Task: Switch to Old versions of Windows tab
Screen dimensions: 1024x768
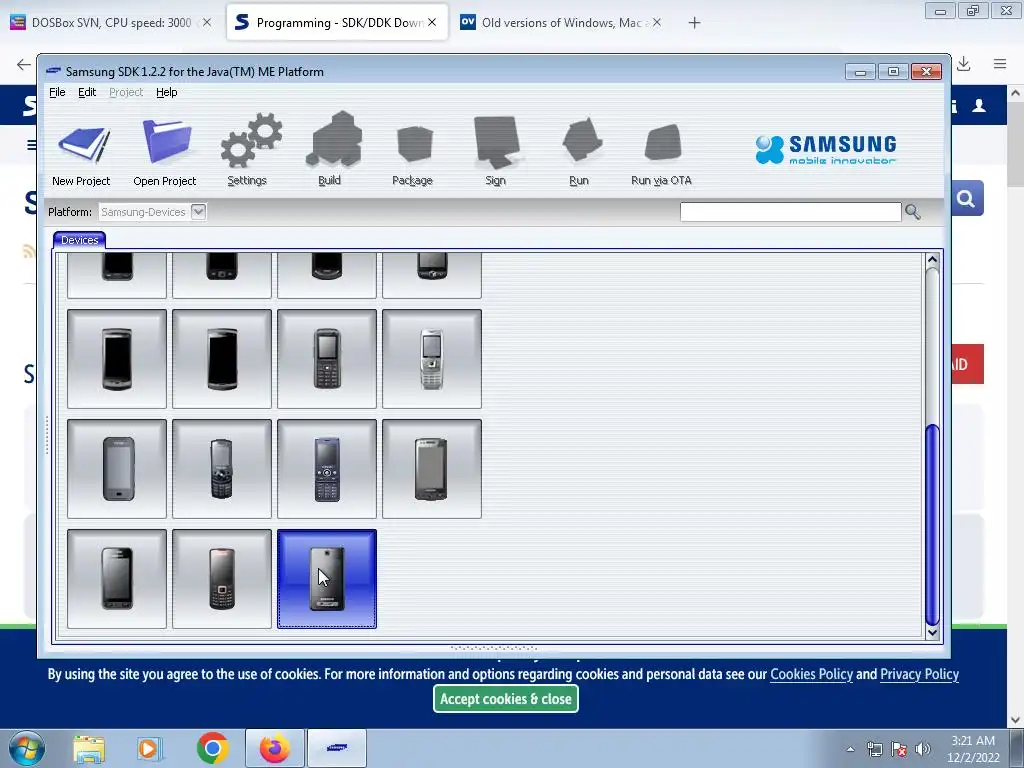Action: 562,22
